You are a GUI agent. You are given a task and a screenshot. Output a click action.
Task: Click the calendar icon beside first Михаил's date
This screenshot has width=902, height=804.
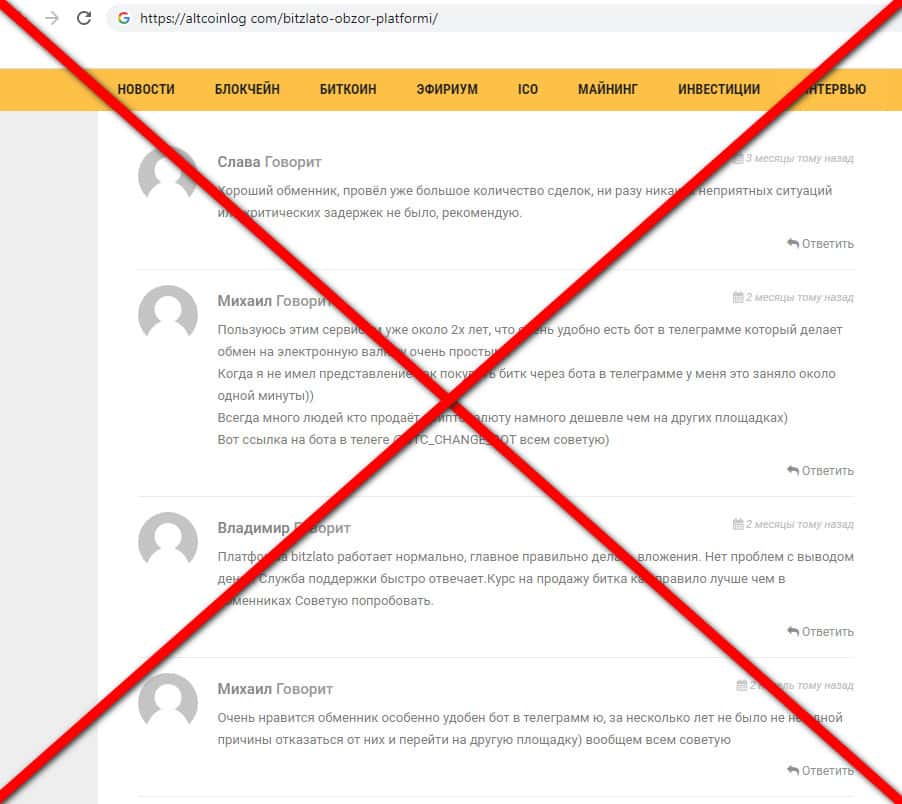coord(738,297)
